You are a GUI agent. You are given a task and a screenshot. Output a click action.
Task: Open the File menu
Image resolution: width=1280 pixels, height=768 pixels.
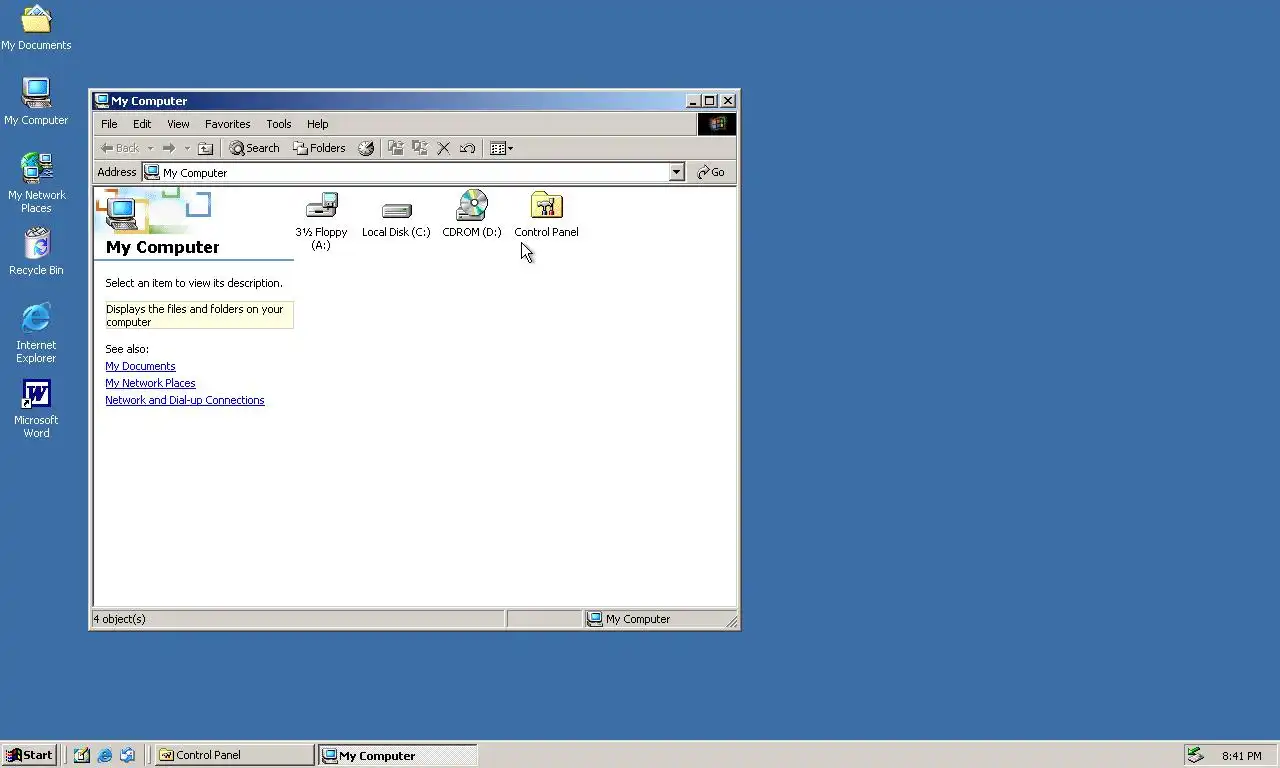[109, 124]
